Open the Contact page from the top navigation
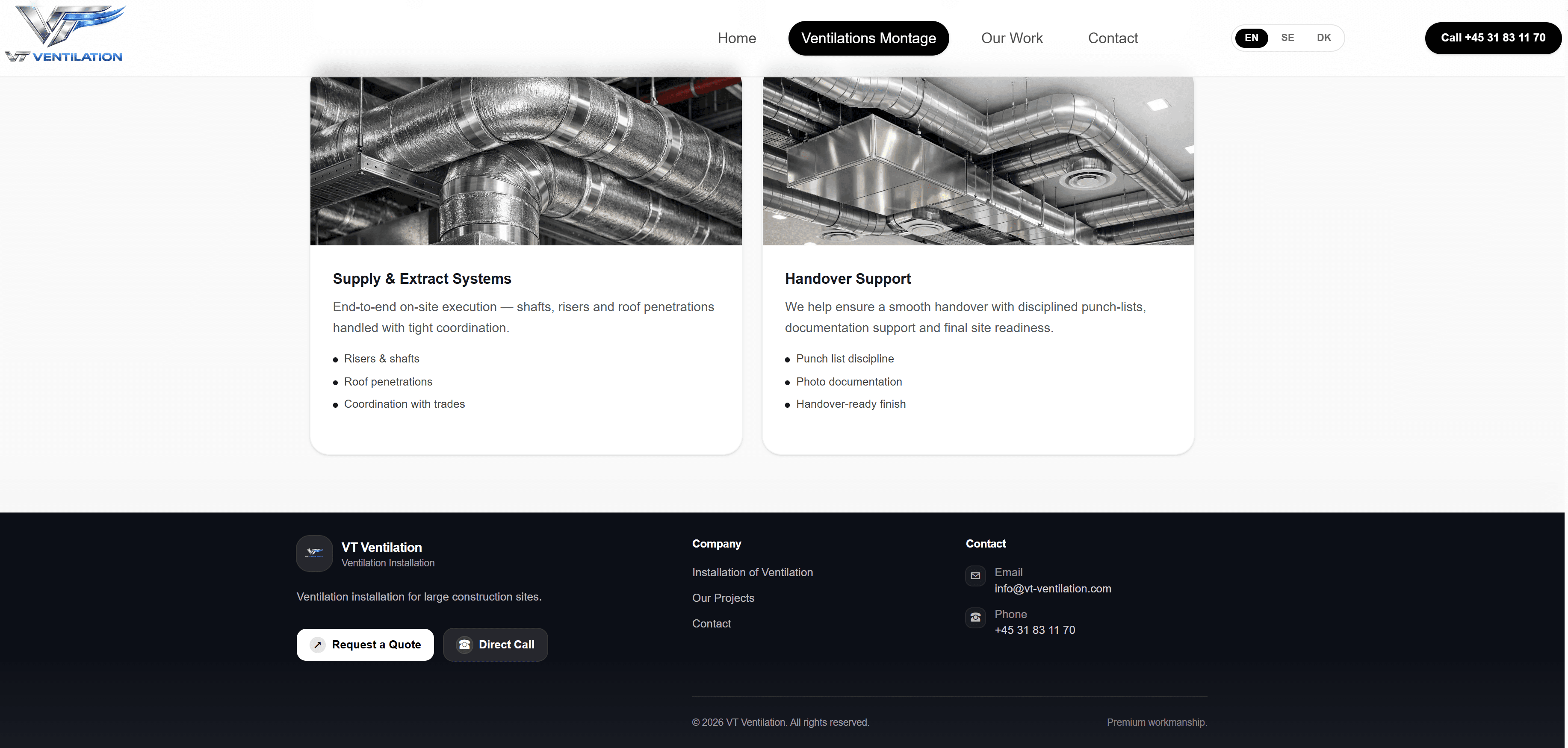Viewport: 1568px width, 748px height. click(1113, 38)
